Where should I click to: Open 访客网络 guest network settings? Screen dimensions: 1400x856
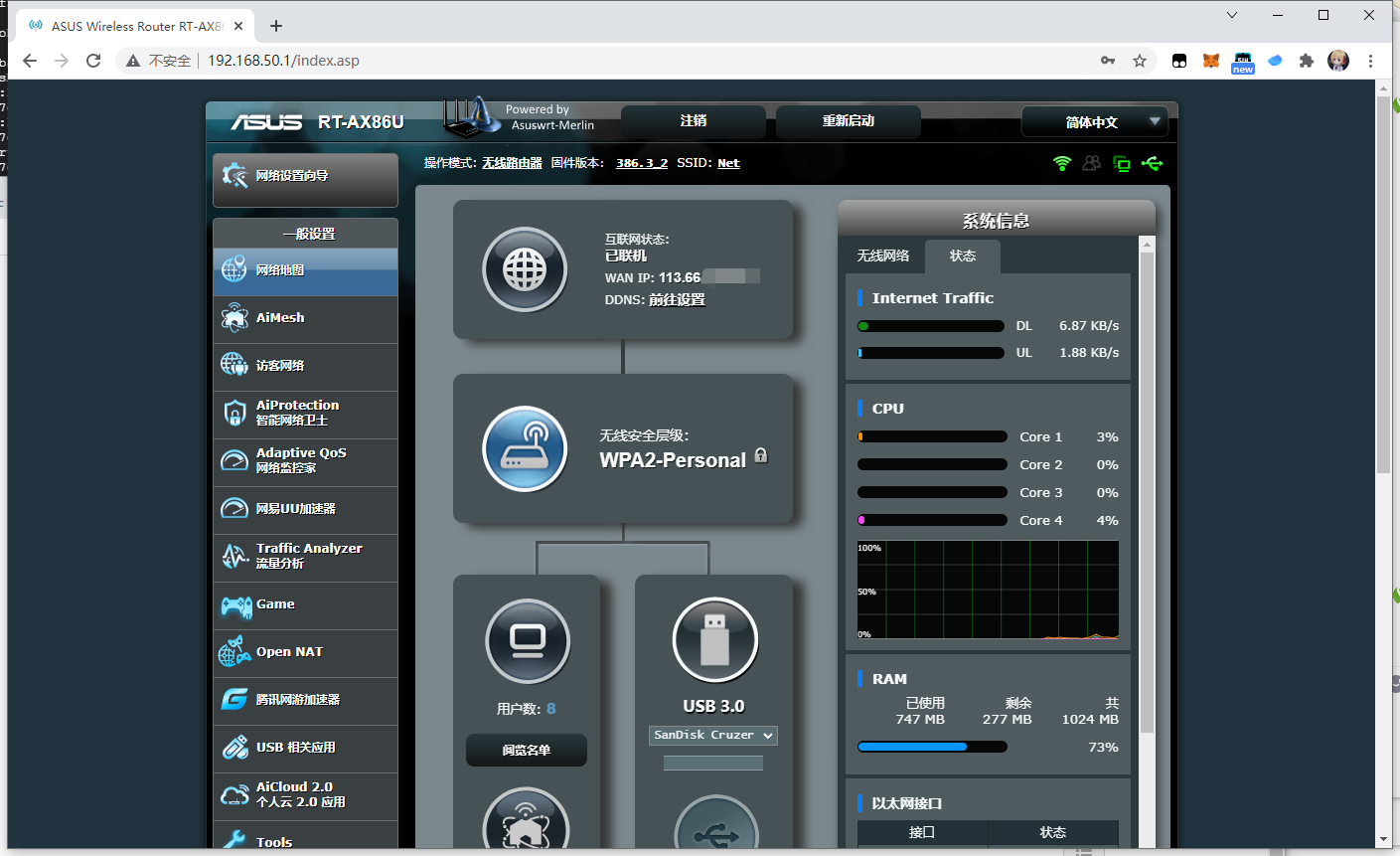[305, 367]
